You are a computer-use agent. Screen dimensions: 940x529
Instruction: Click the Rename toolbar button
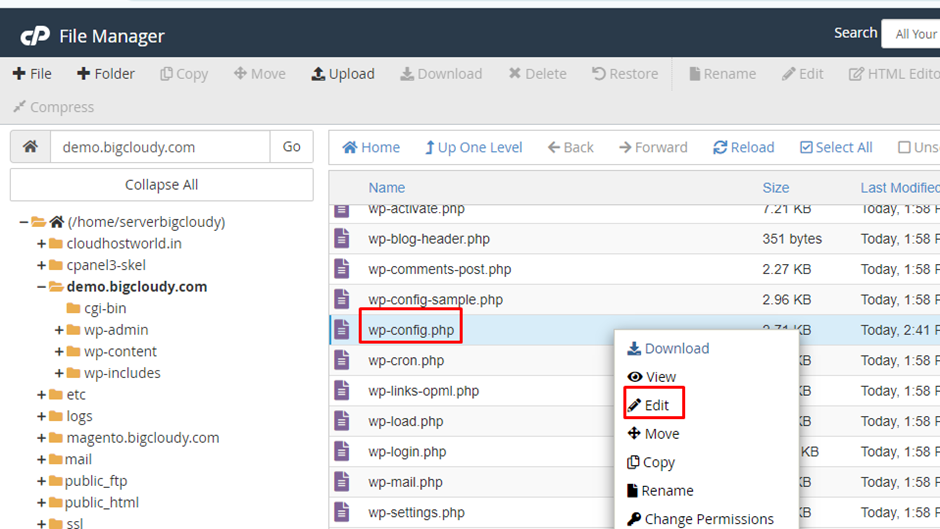(x=722, y=74)
